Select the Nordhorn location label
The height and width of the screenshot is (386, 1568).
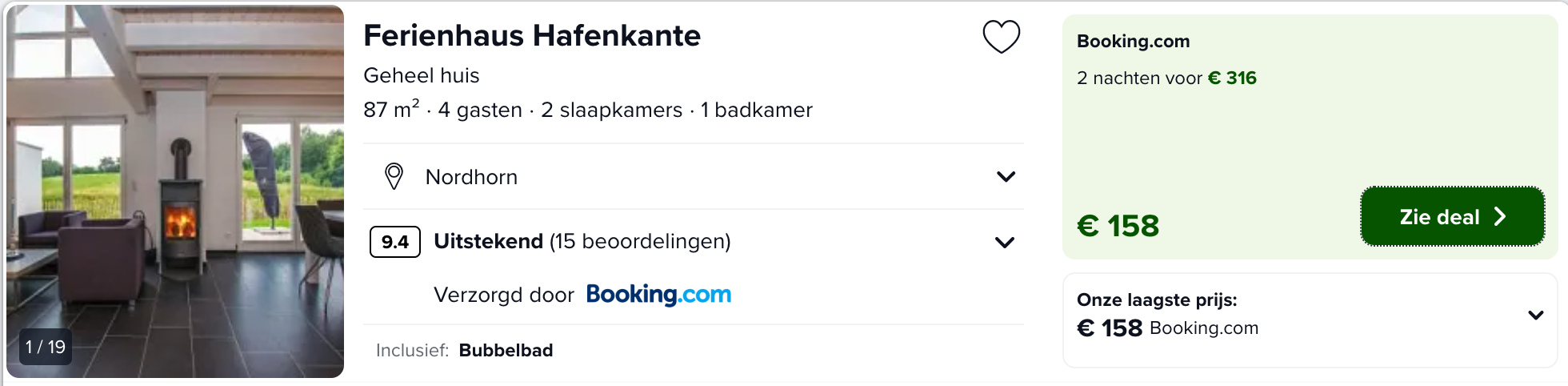tap(471, 177)
